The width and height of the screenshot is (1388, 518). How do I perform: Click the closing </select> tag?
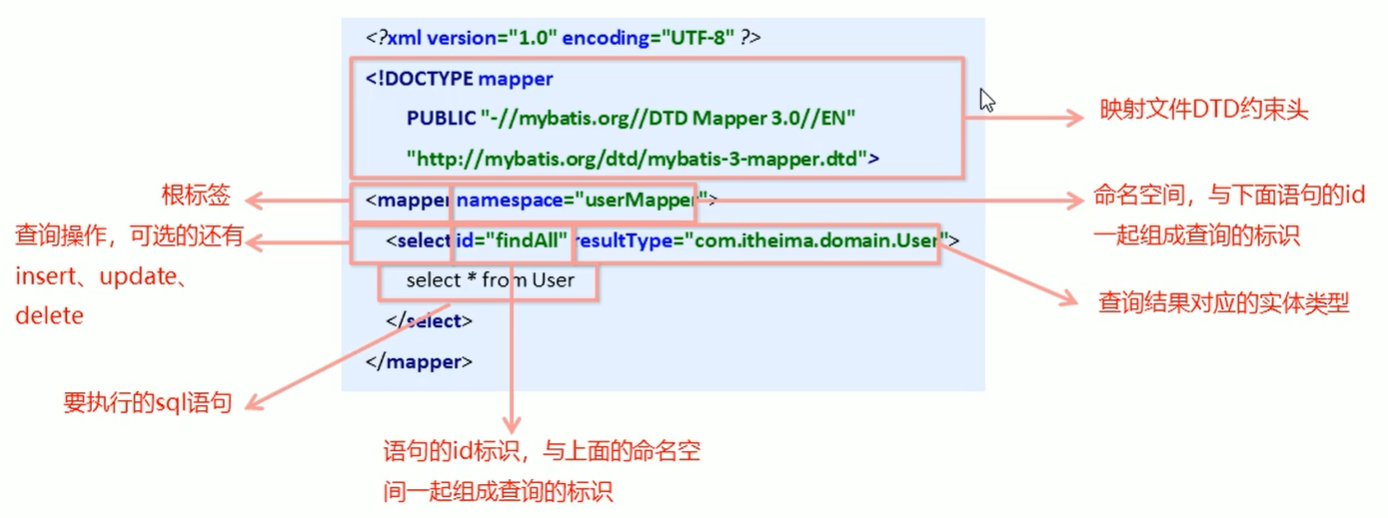coord(429,321)
